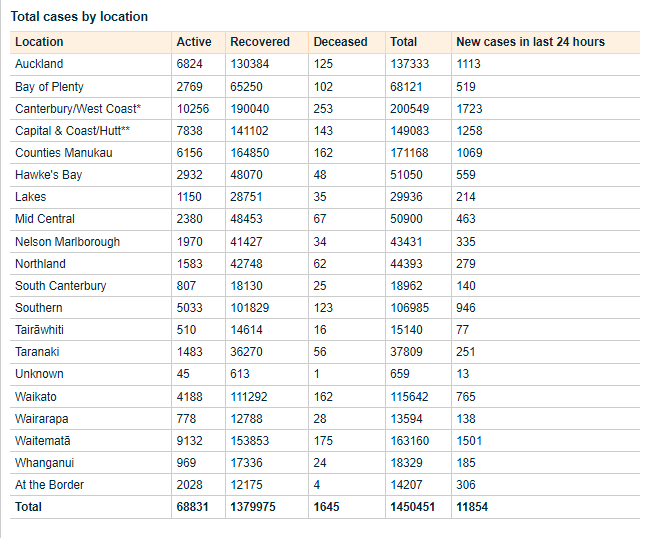Click the New cases in last 24 hours header

coord(530,42)
